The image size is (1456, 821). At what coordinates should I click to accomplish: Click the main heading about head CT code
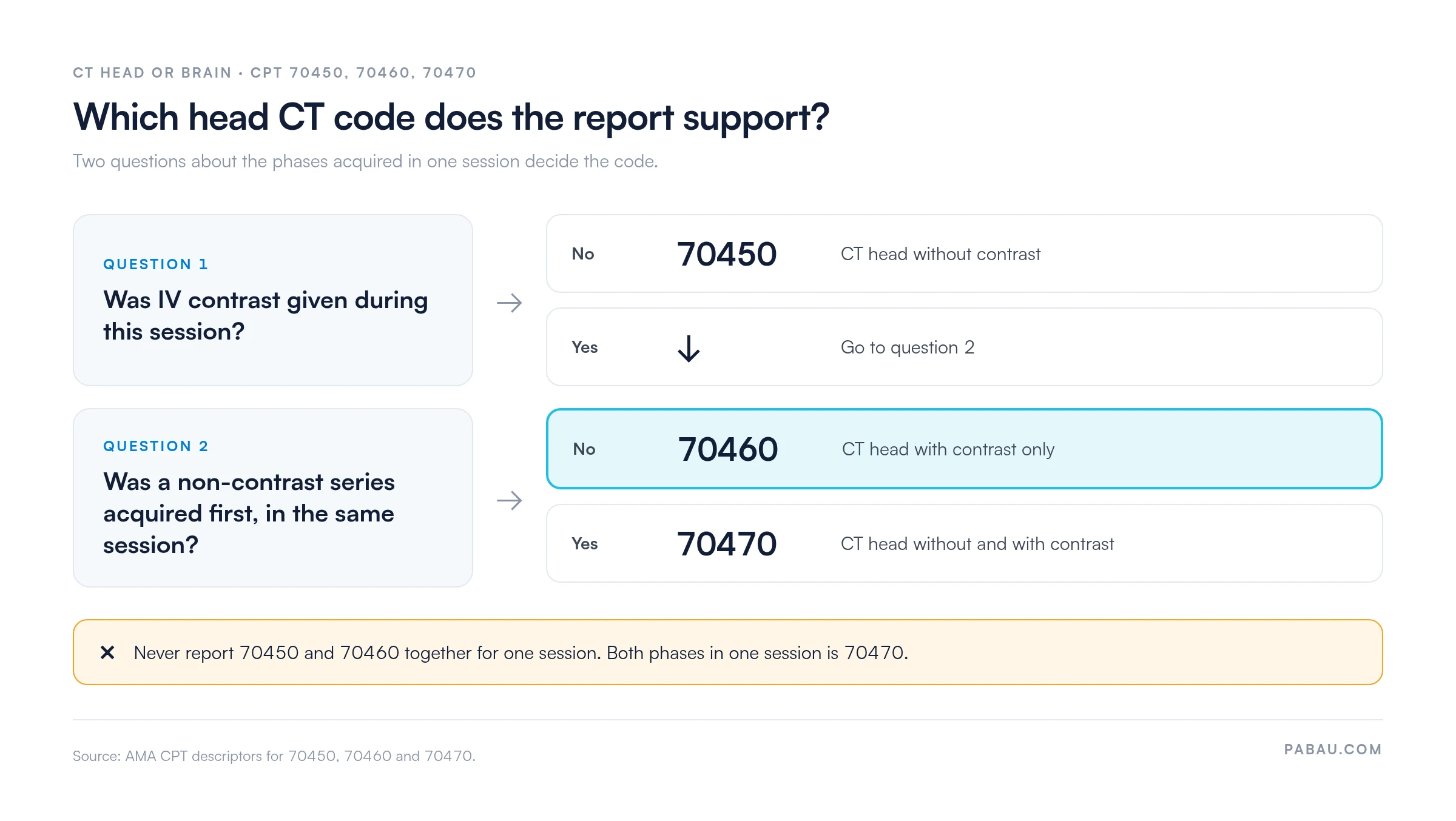(x=451, y=117)
